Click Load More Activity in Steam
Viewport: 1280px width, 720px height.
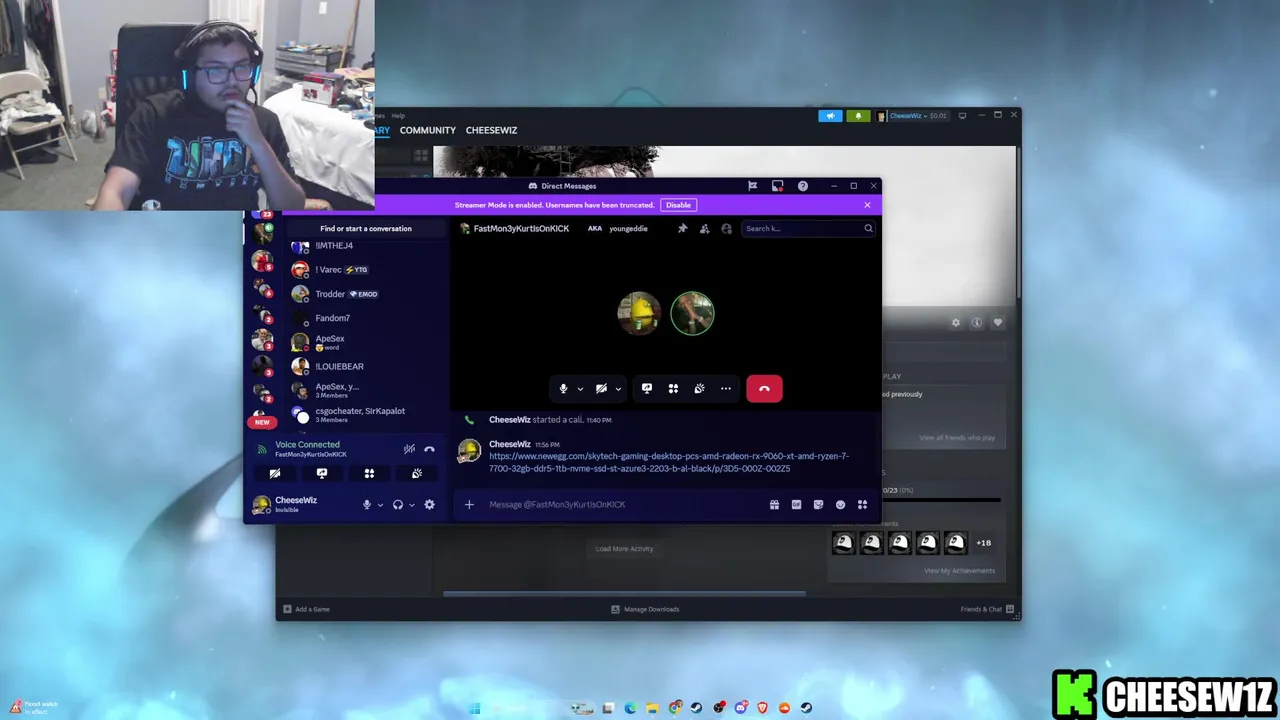tap(624, 549)
